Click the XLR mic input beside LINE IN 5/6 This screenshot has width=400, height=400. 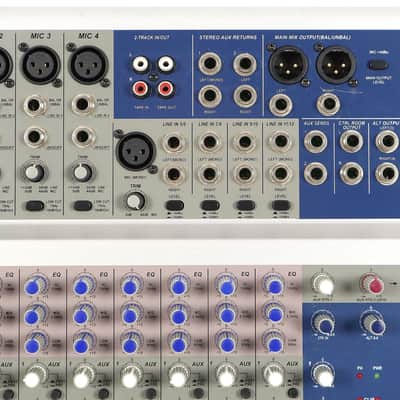click(x=136, y=151)
